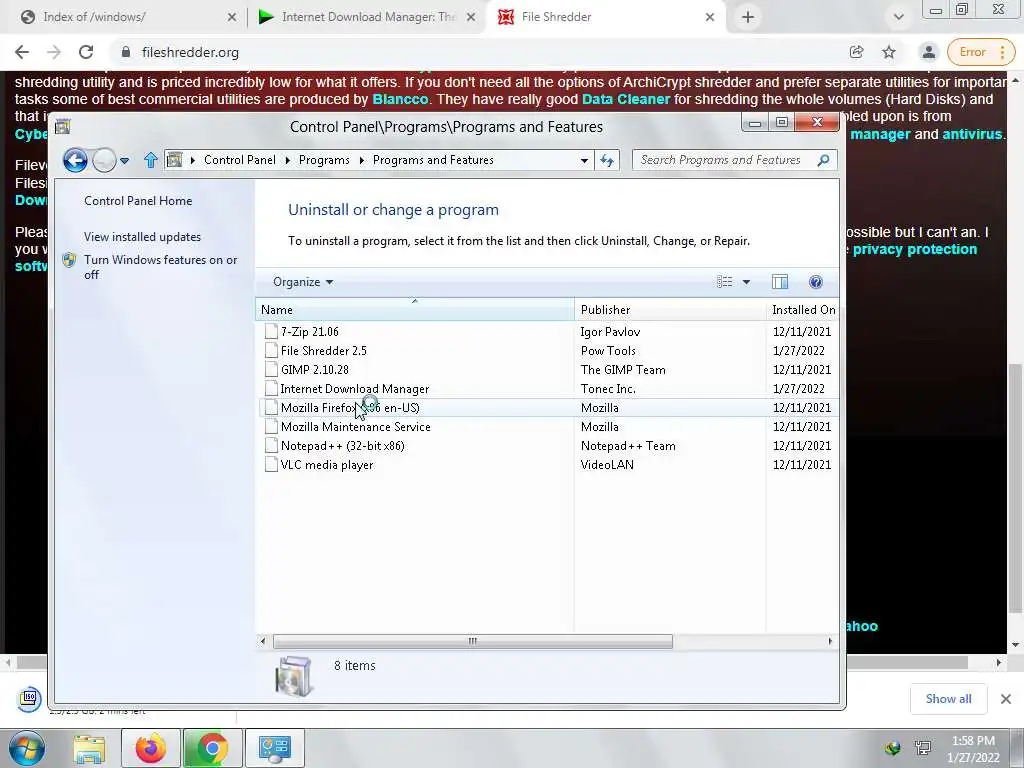Open Turn Windows features on or off
Viewport: 1024px width, 768px height.
(161, 267)
